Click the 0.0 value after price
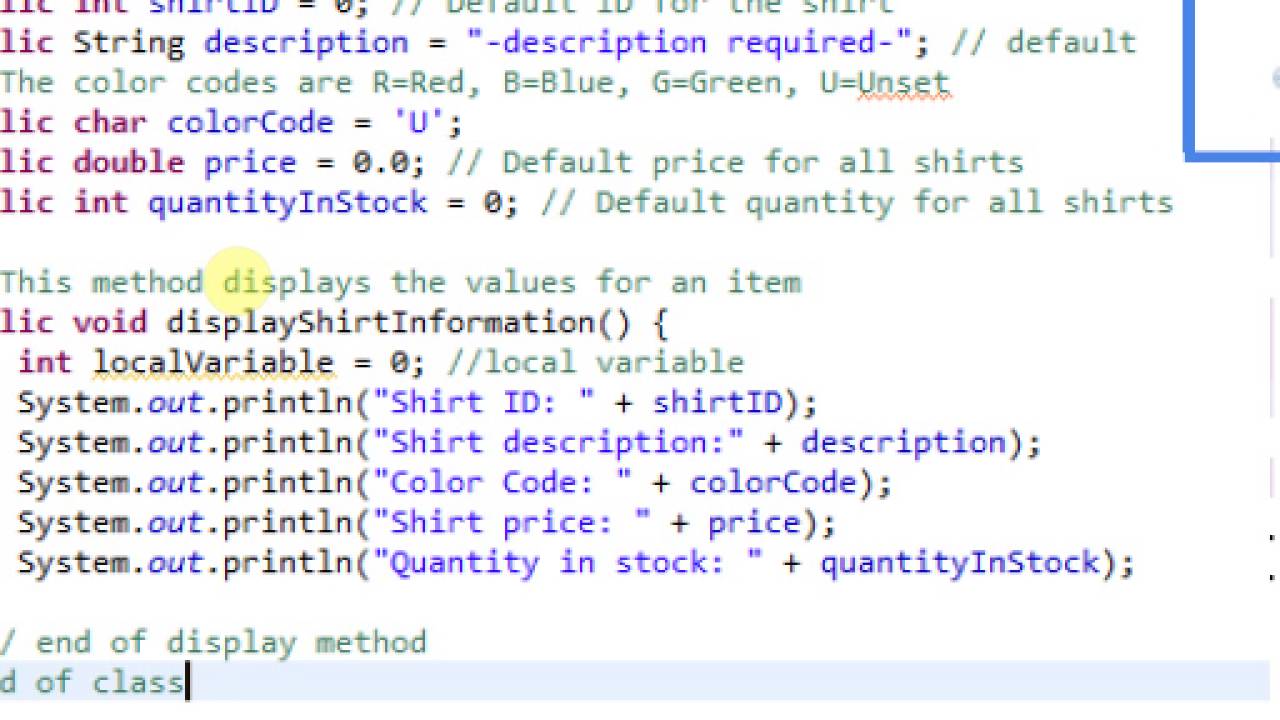The image size is (1280, 720). 380,163
